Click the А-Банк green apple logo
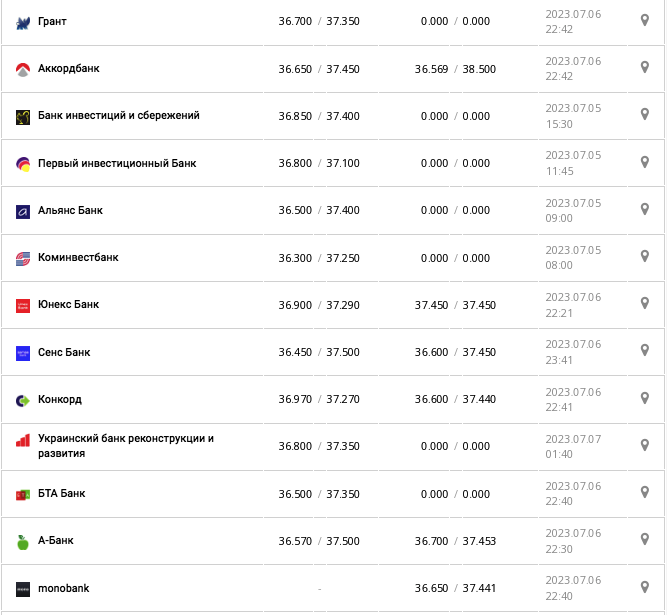This screenshot has width=667, height=615. 23,542
